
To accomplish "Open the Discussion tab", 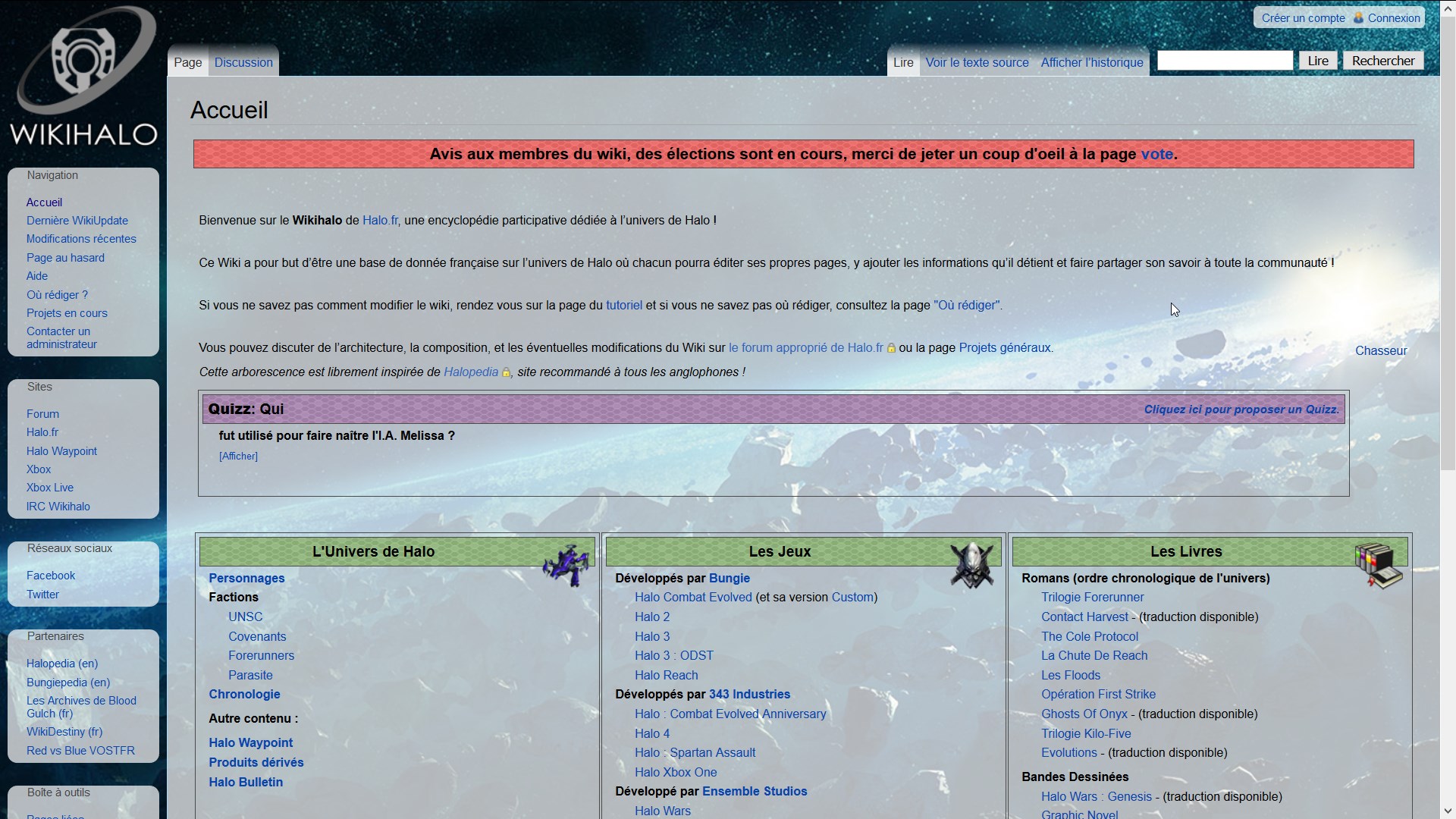I will click(x=243, y=62).
